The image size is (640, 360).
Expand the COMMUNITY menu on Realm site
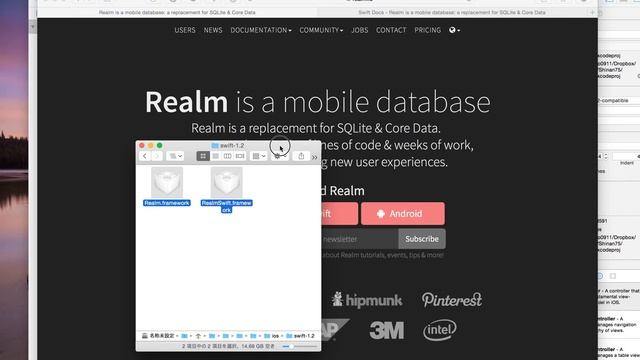pos(321,30)
